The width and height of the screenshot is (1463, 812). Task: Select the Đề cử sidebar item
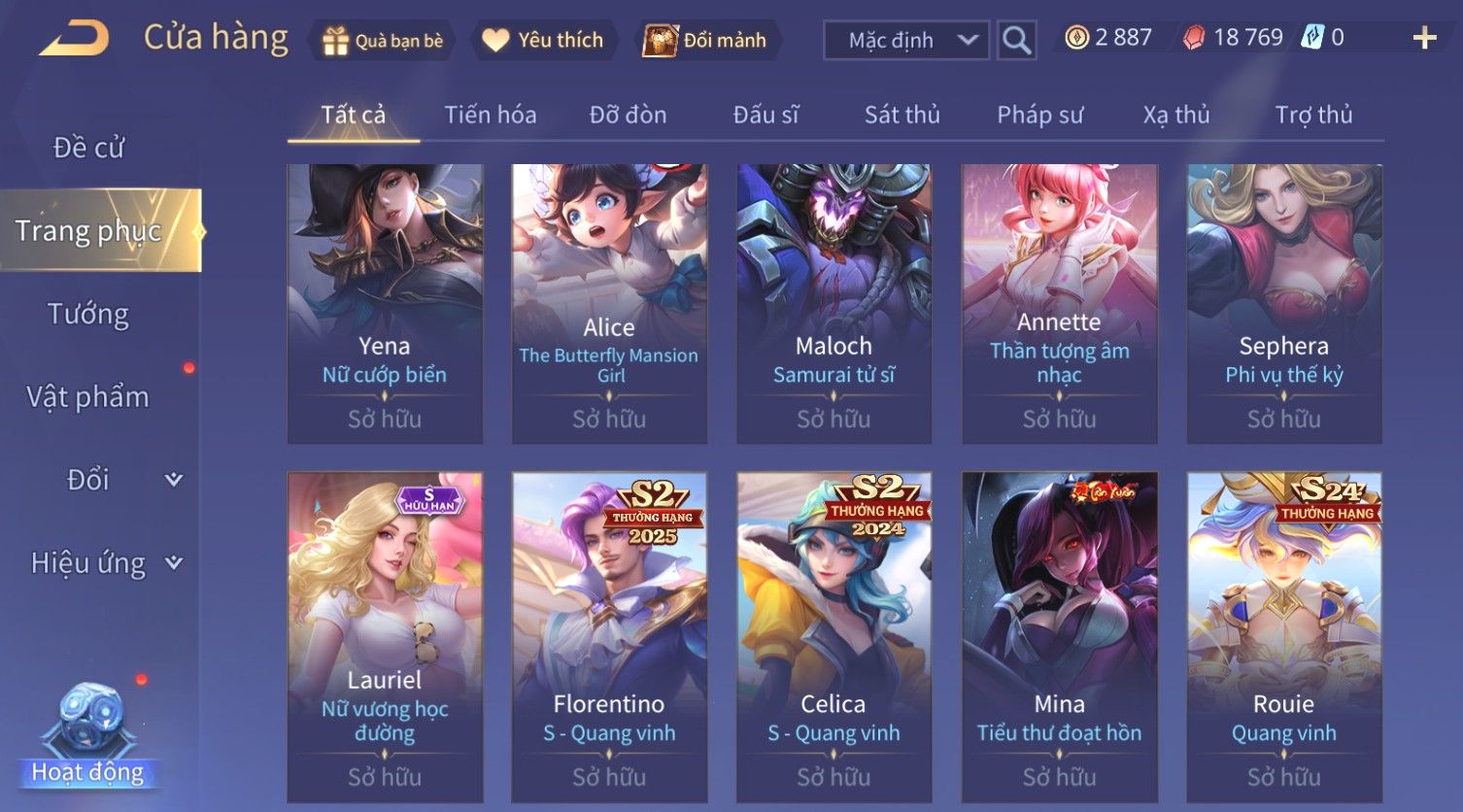pos(88,148)
